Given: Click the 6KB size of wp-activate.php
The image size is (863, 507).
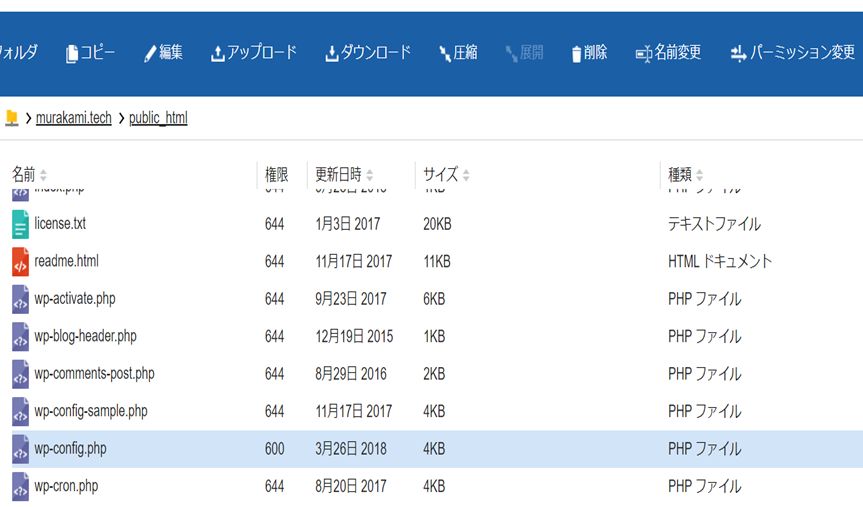Looking at the screenshot, I should [x=434, y=299].
